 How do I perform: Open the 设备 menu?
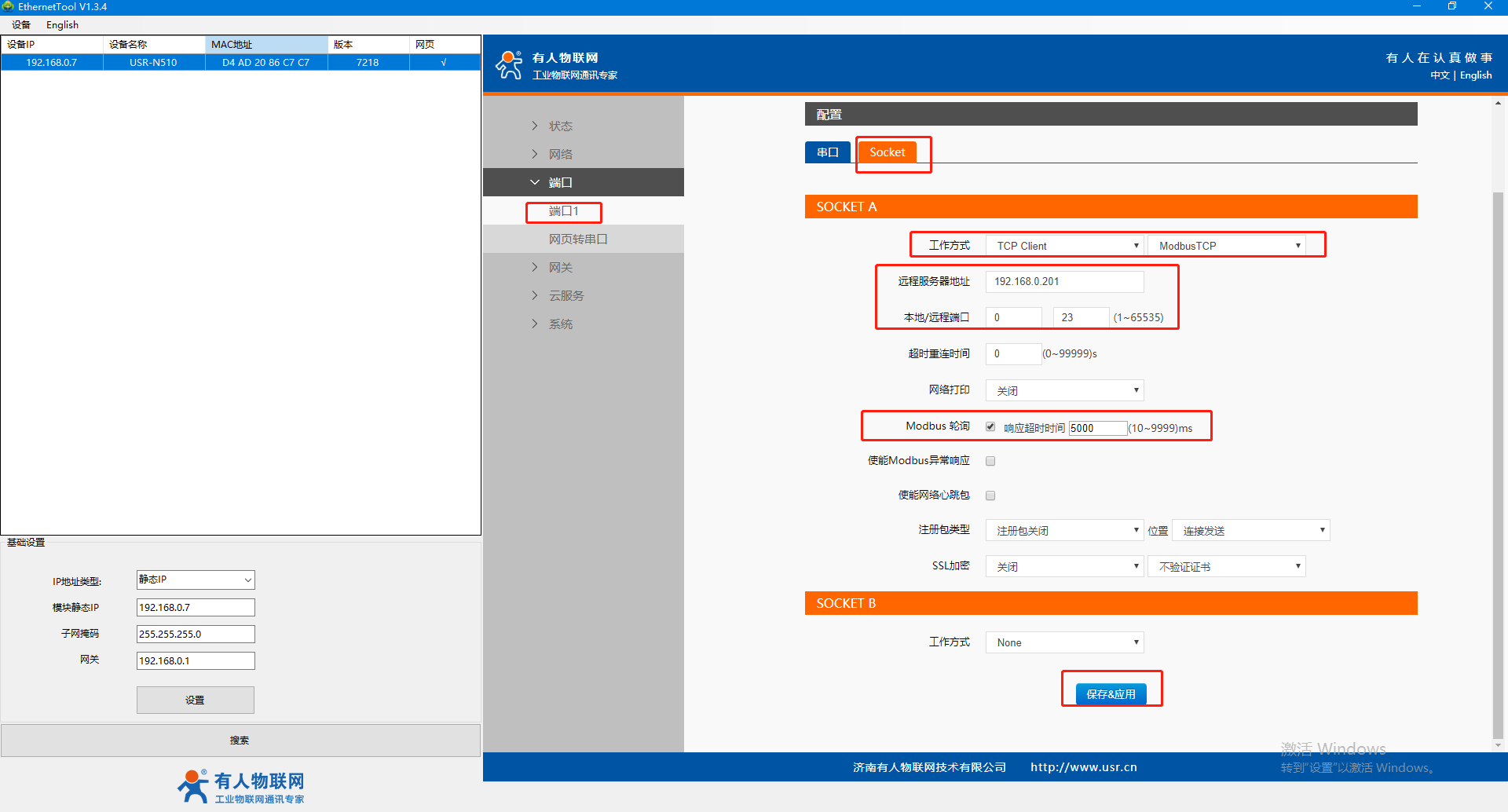point(21,25)
